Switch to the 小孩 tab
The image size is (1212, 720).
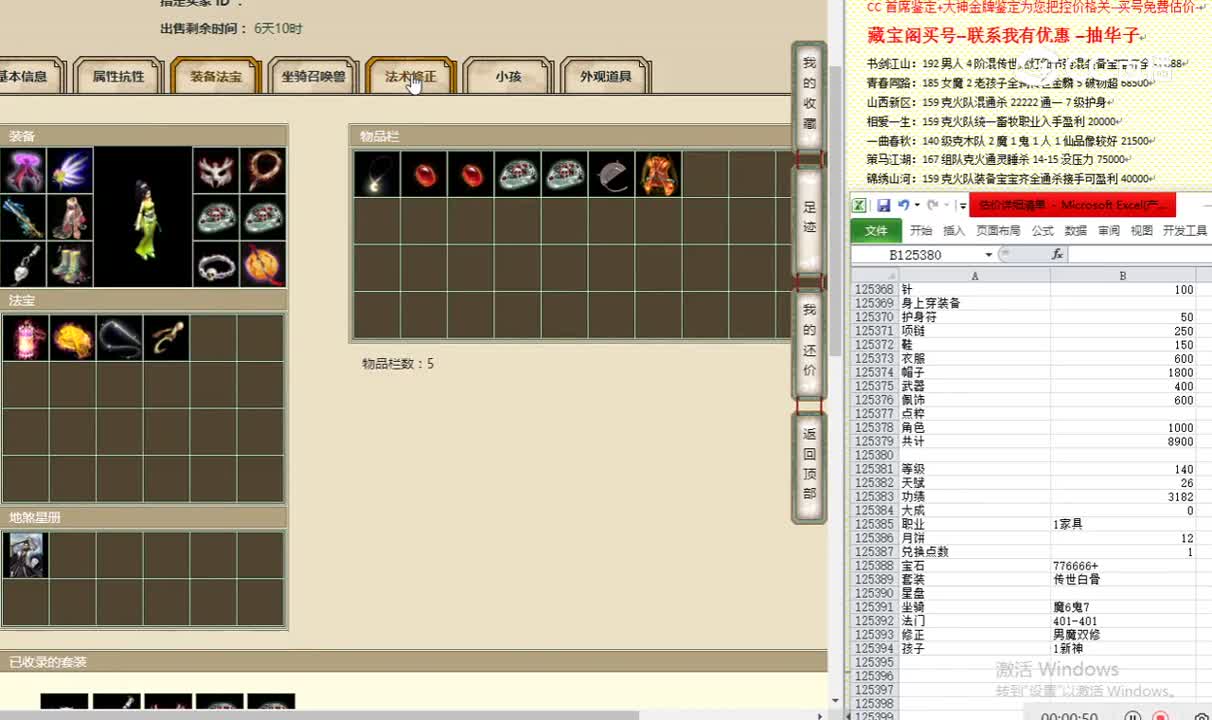click(x=508, y=76)
